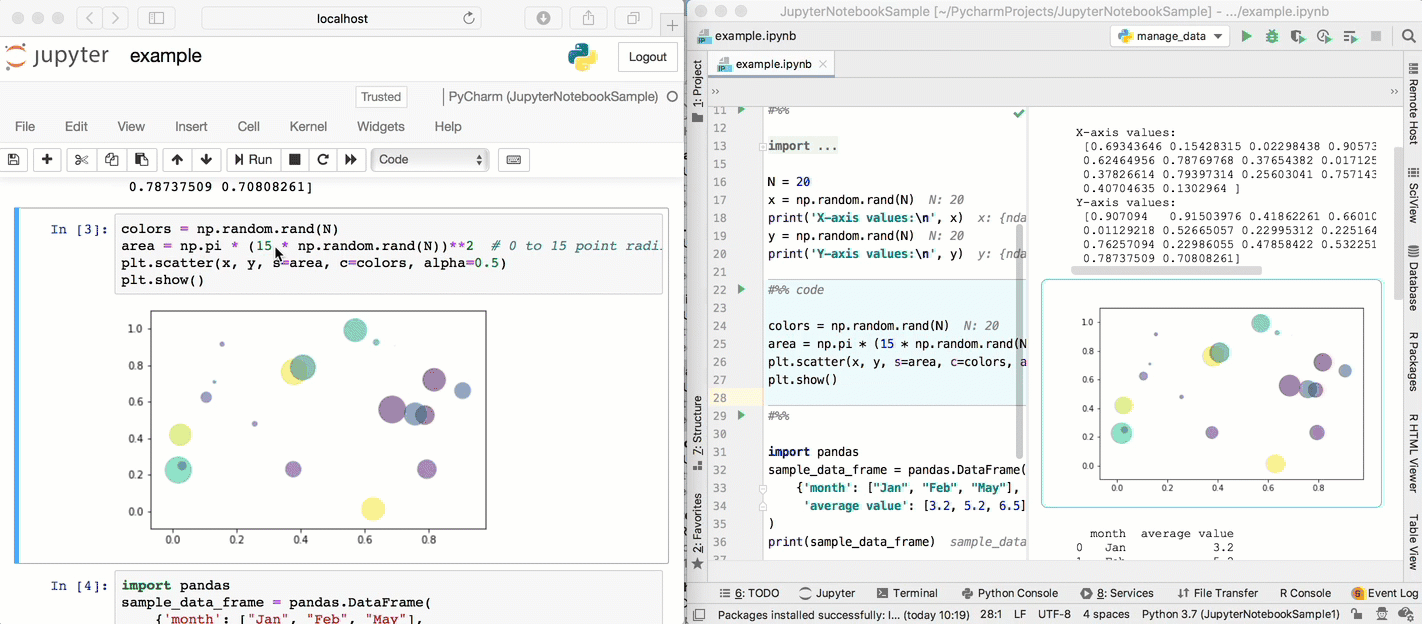Collapse fold marker at line 33 in PyCharm
This screenshot has width=1422, height=624.
(x=763, y=488)
